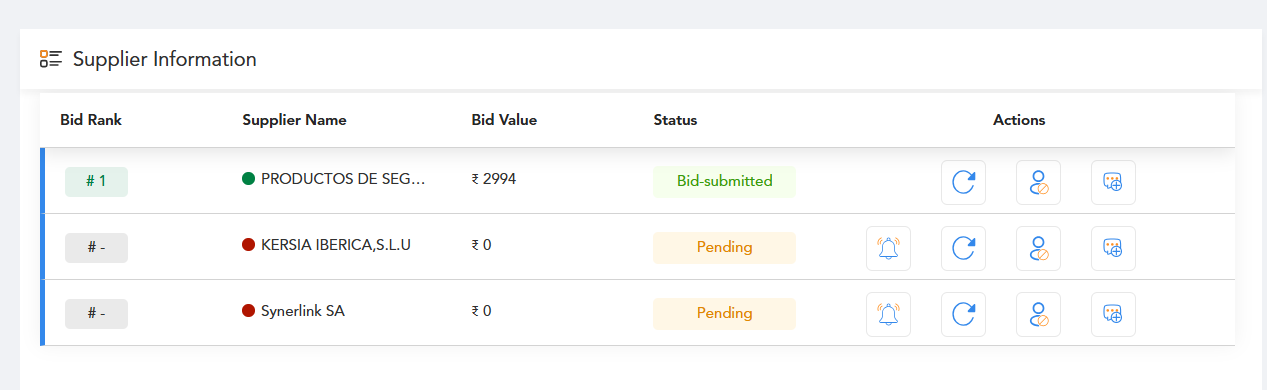The width and height of the screenshot is (1267, 390).
Task: Click green status dot beside PRODUCTOS DE SEG
Action: [x=249, y=180]
